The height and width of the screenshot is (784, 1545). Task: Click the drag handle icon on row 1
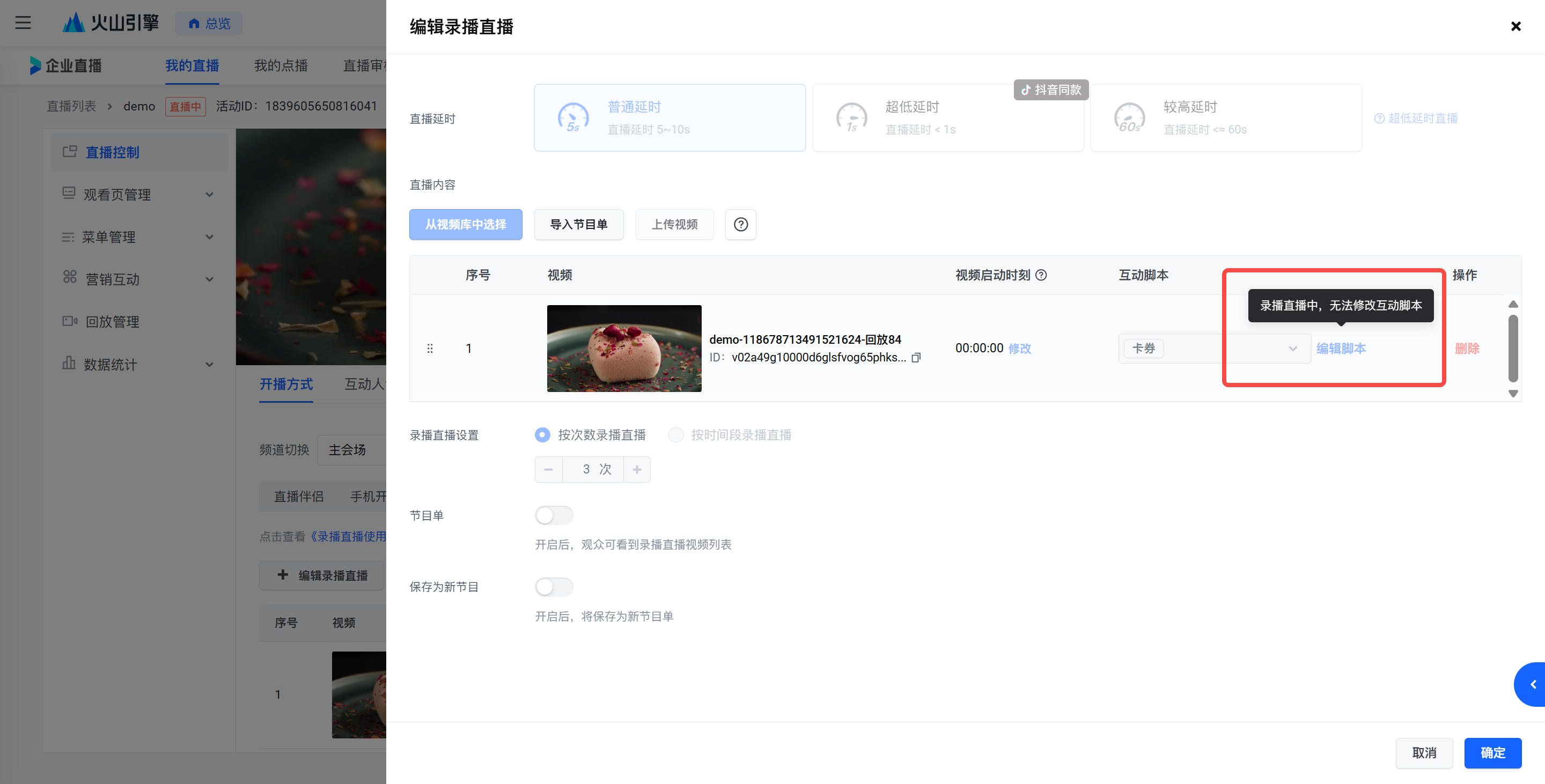point(429,348)
